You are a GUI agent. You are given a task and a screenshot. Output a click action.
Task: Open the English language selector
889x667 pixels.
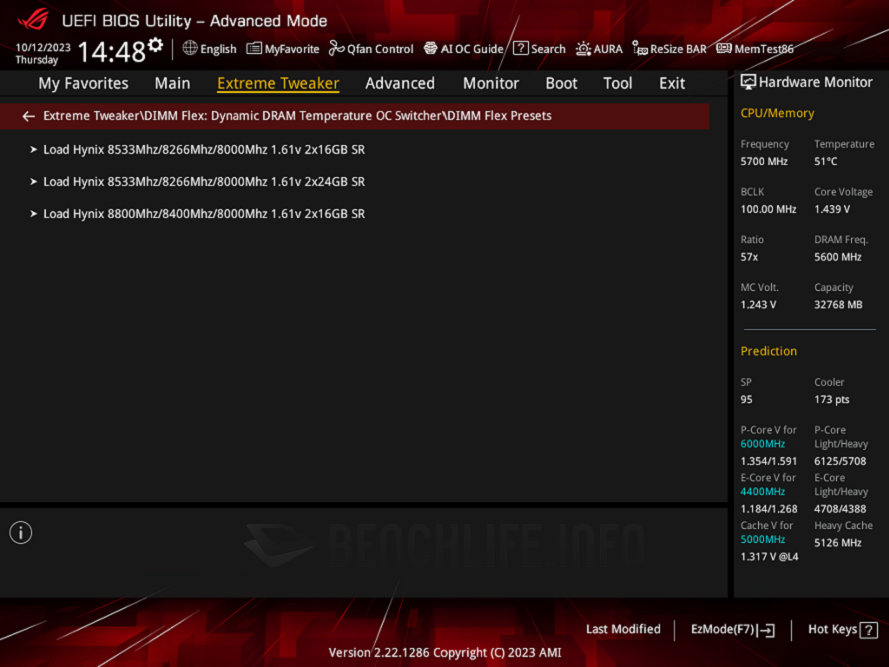click(209, 49)
